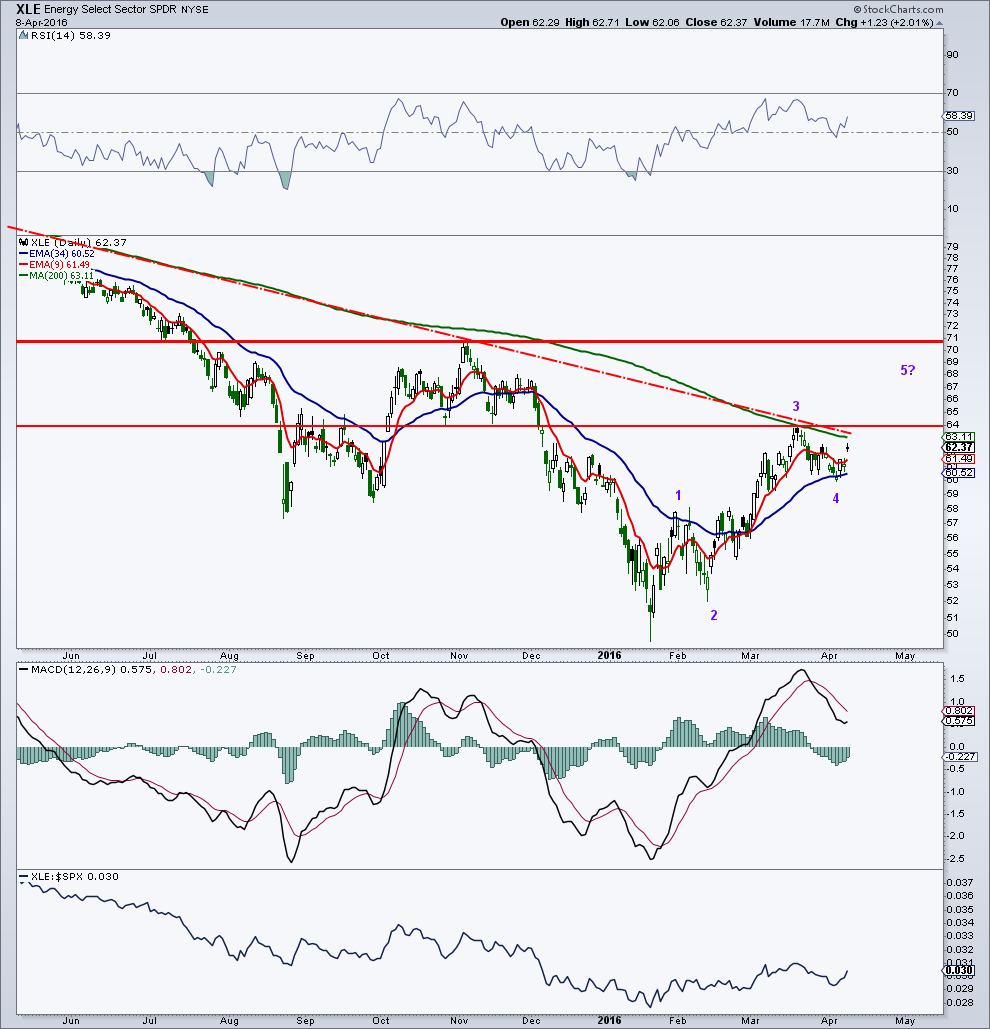Click the RSI value tag 58.39

[x=959, y=116]
